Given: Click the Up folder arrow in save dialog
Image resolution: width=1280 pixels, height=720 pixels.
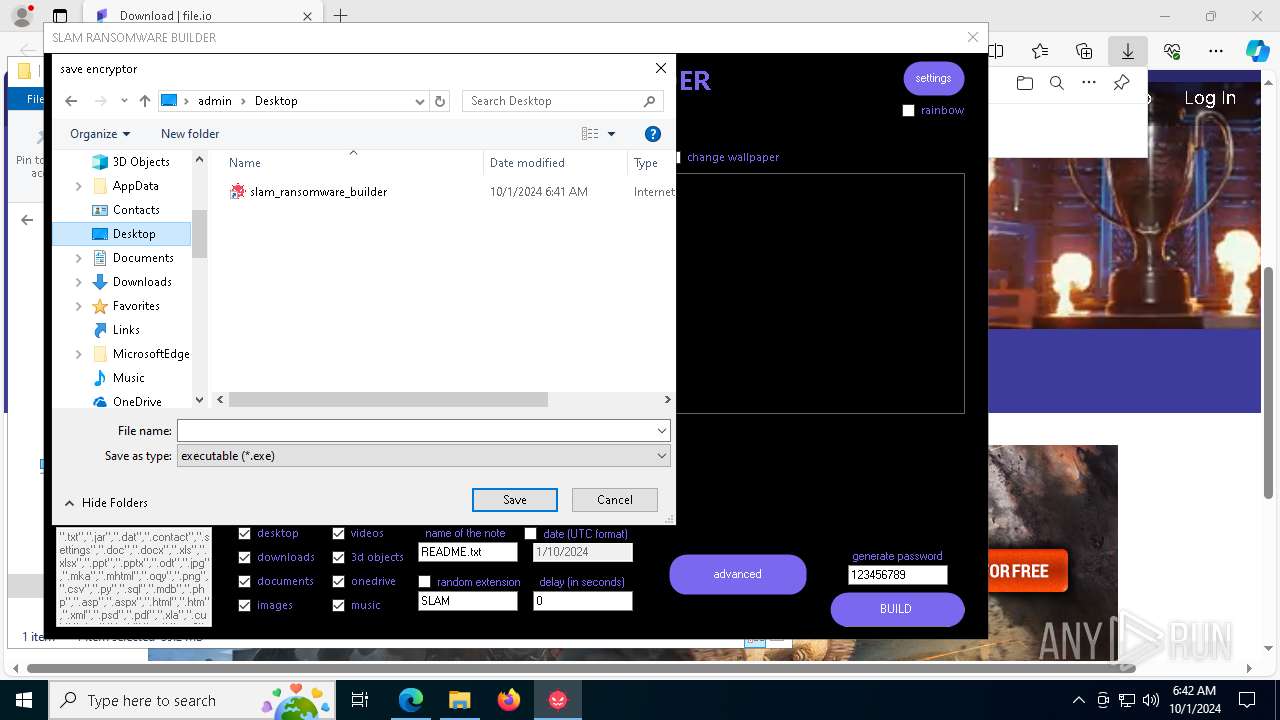Looking at the screenshot, I should (x=145, y=101).
